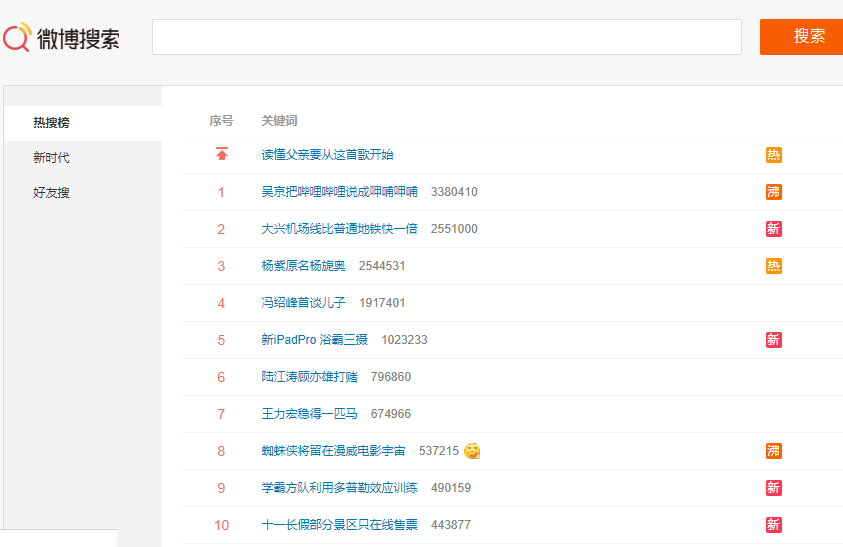Click the 沸 badge on the 吴京 row
Screen dimensions: 843x547
click(x=773, y=192)
